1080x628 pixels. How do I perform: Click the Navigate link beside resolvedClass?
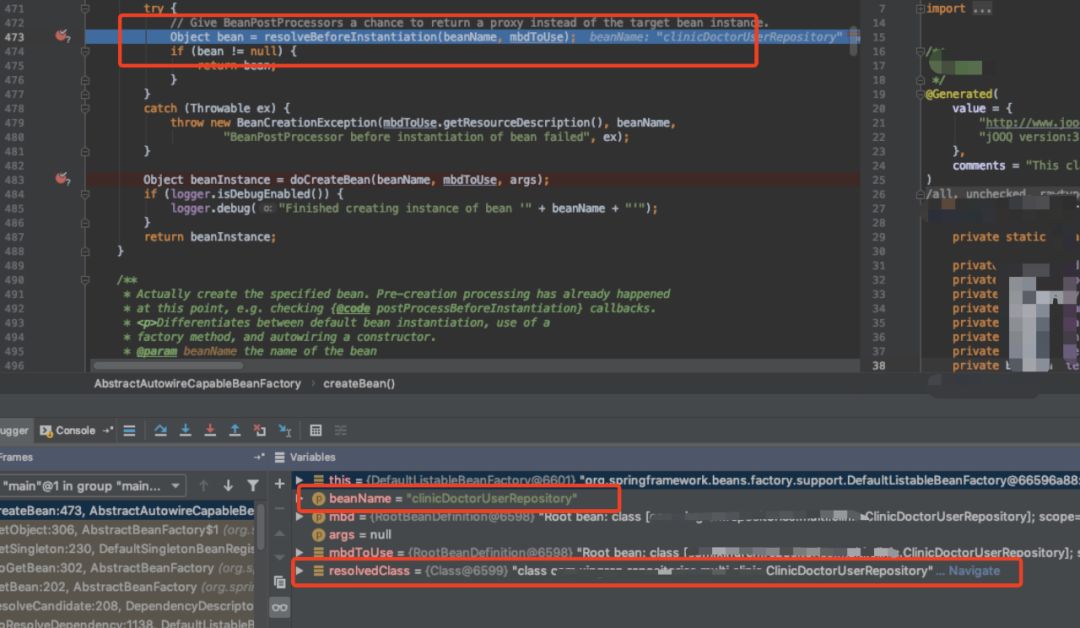tap(973, 571)
